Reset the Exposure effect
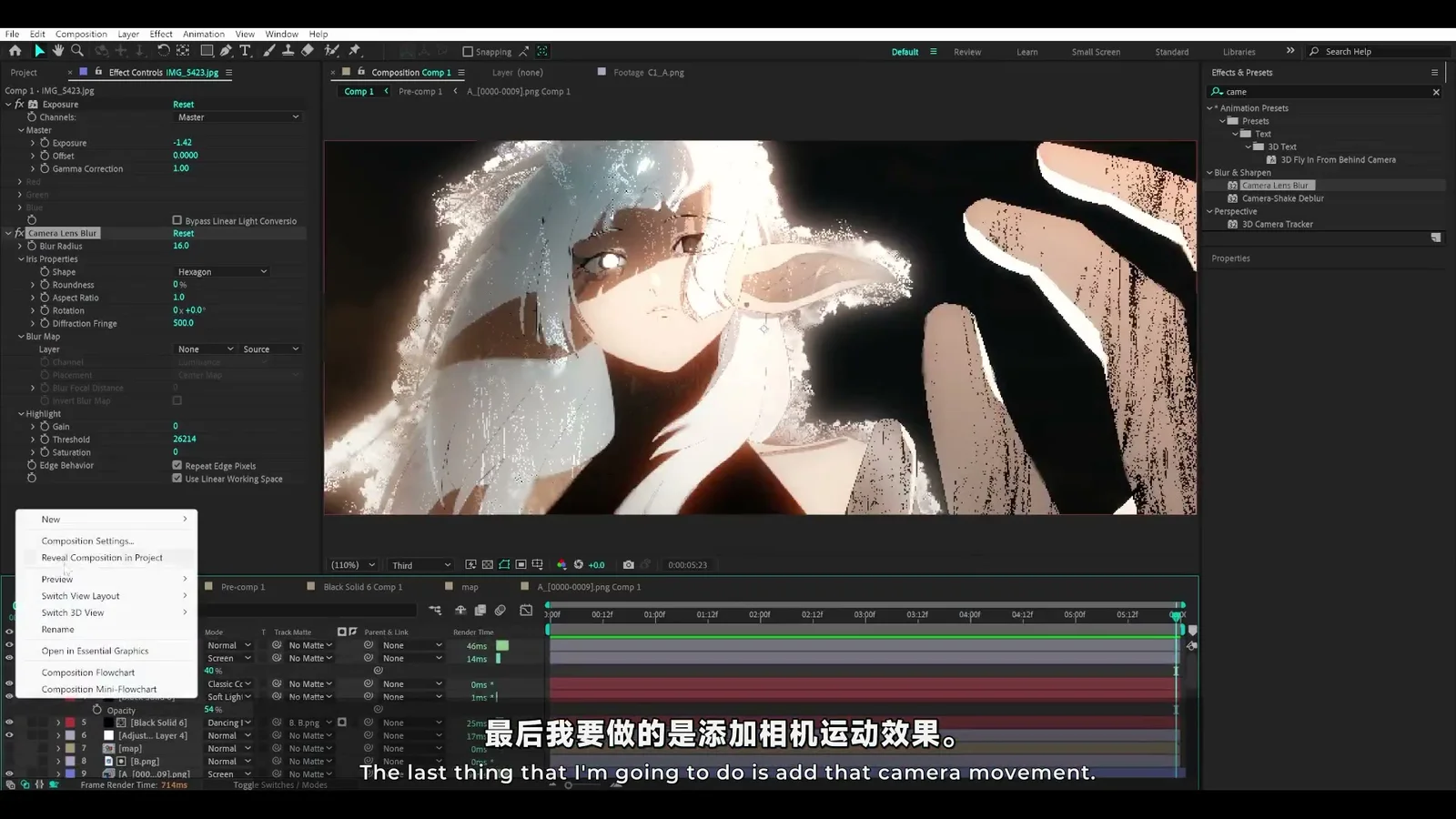This screenshot has height=819, width=1456. (184, 105)
